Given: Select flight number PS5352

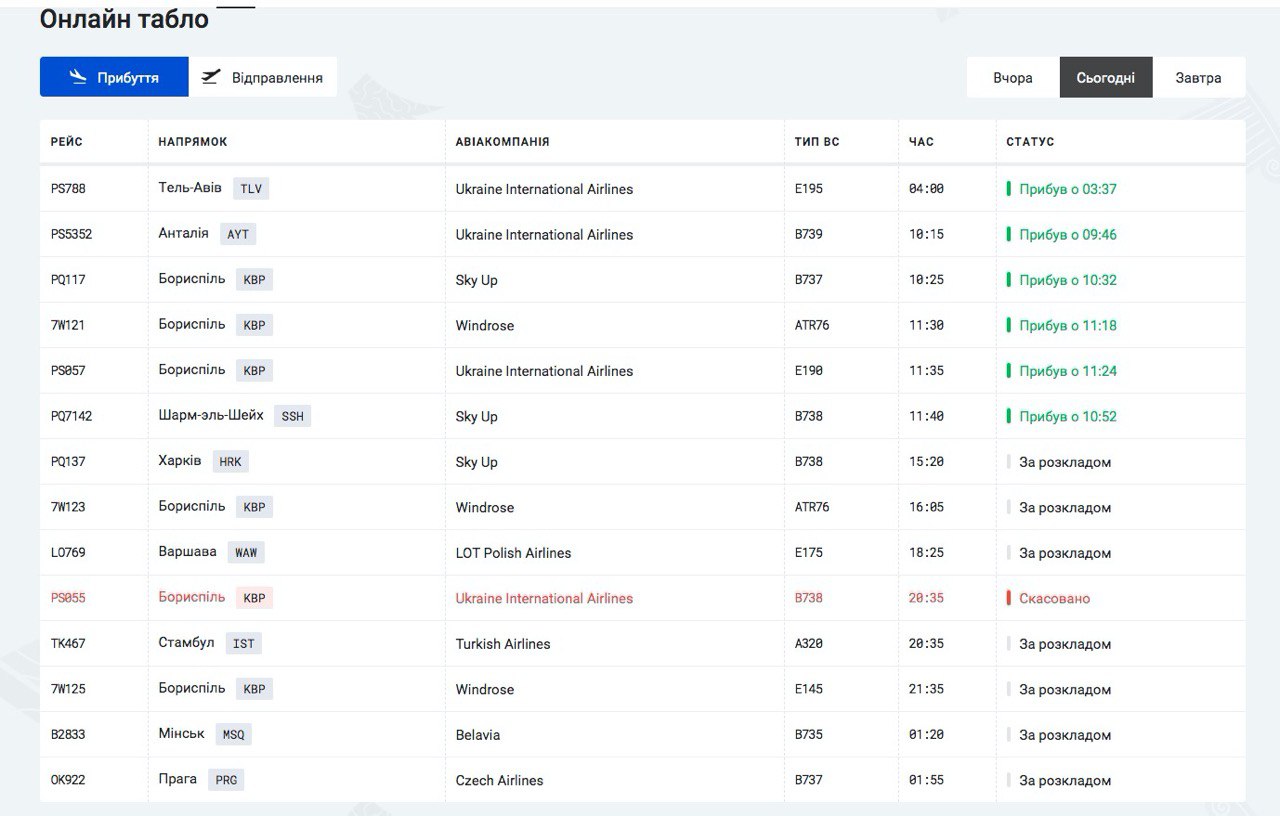Looking at the screenshot, I should (72, 234).
